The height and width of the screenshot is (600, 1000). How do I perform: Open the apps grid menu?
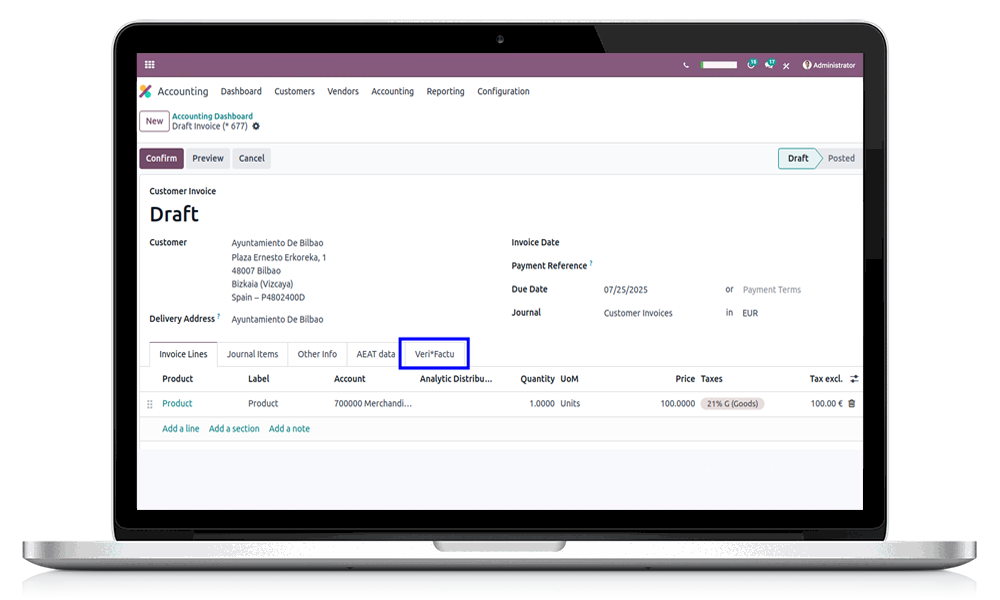(x=149, y=64)
